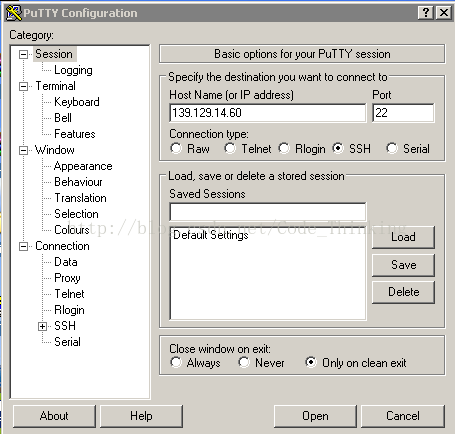Open the Keyboard category
This screenshot has height=434, width=455.
click(x=77, y=102)
